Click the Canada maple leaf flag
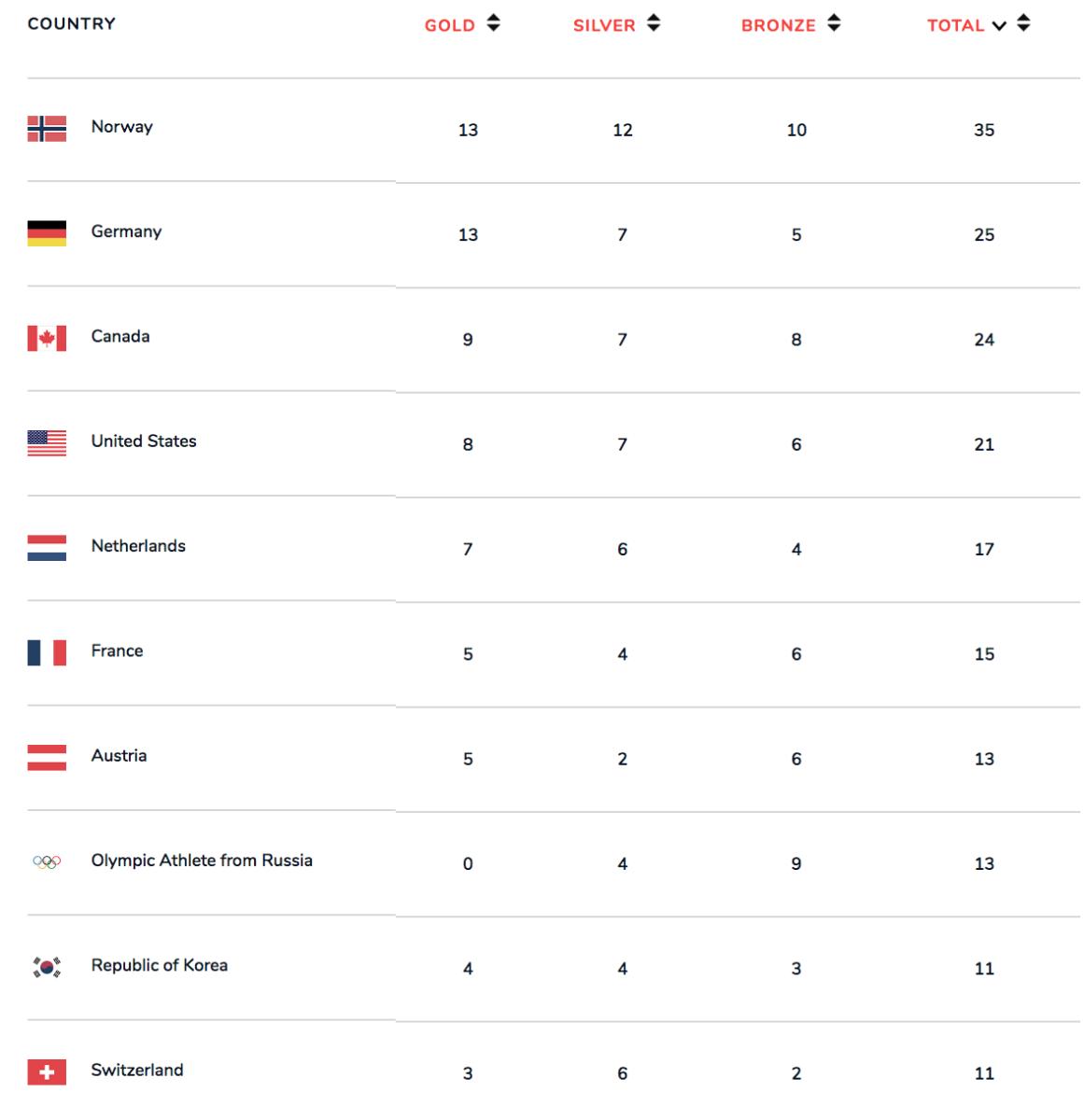The image size is (1084, 1120). tap(47, 338)
